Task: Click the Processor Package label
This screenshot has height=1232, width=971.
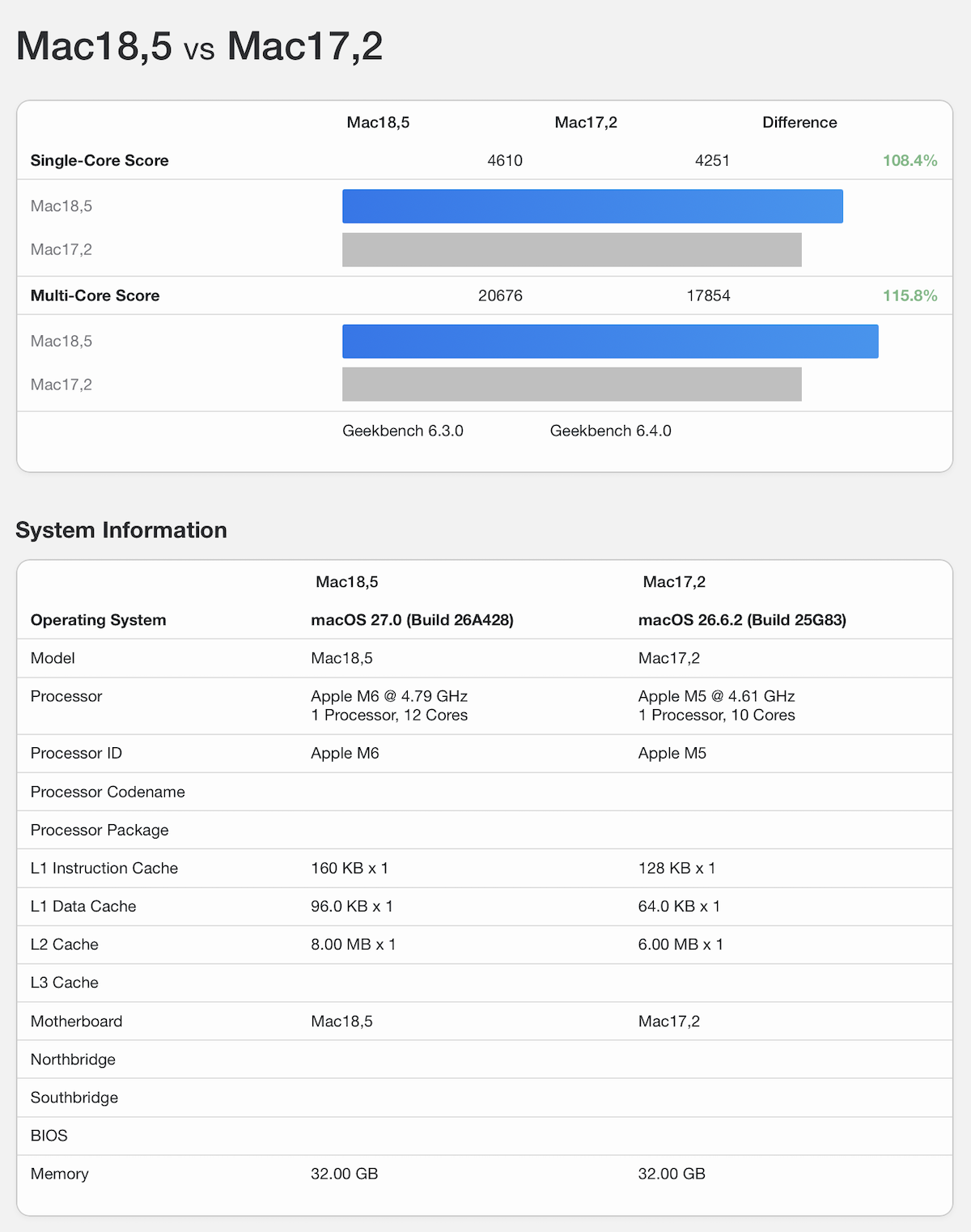Action: coord(100,830)
